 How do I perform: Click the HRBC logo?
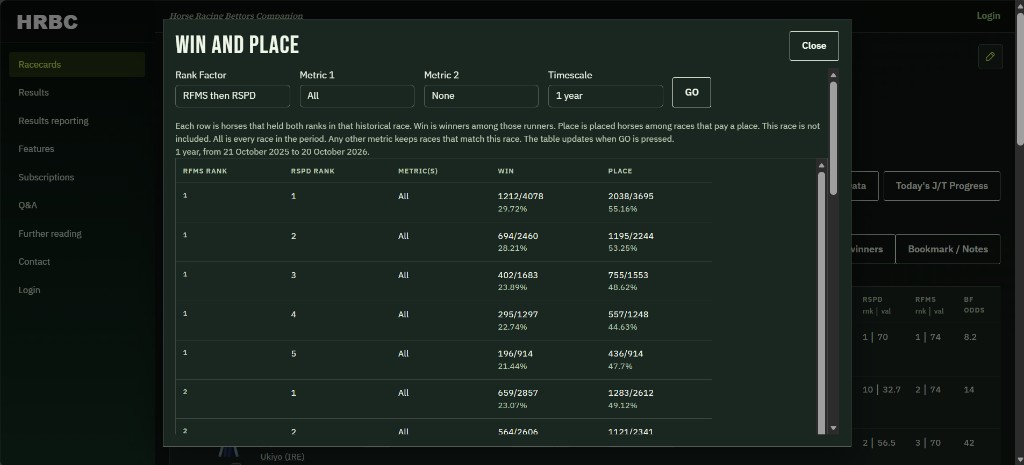tap(47, 22)
